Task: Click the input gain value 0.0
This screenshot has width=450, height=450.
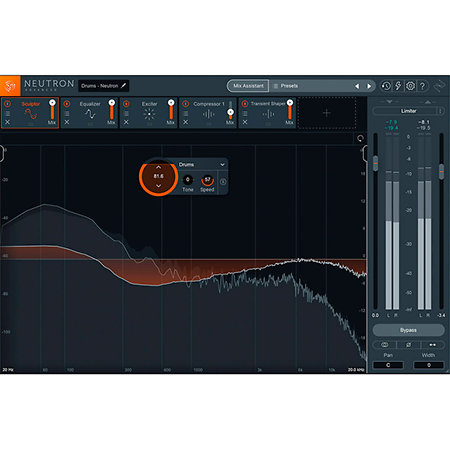Action: point(375,315)
